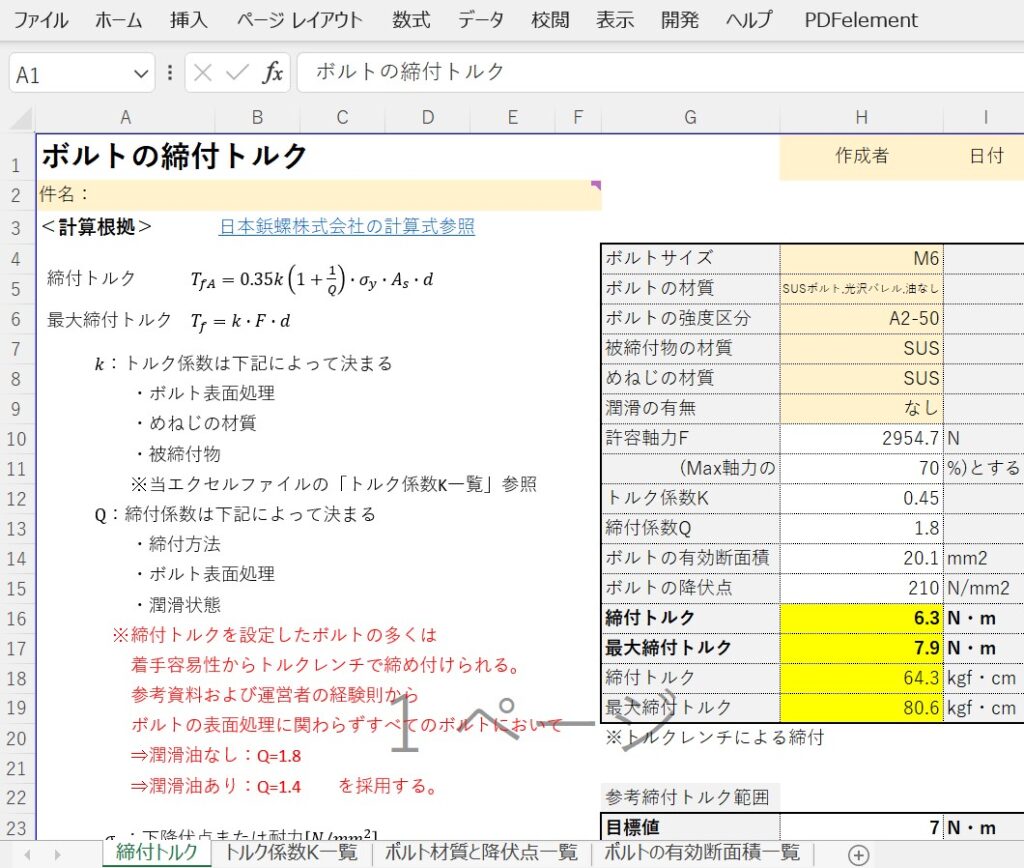
Task: Switch to the 開発 ribbon tab
Action: tap(679, 19)
